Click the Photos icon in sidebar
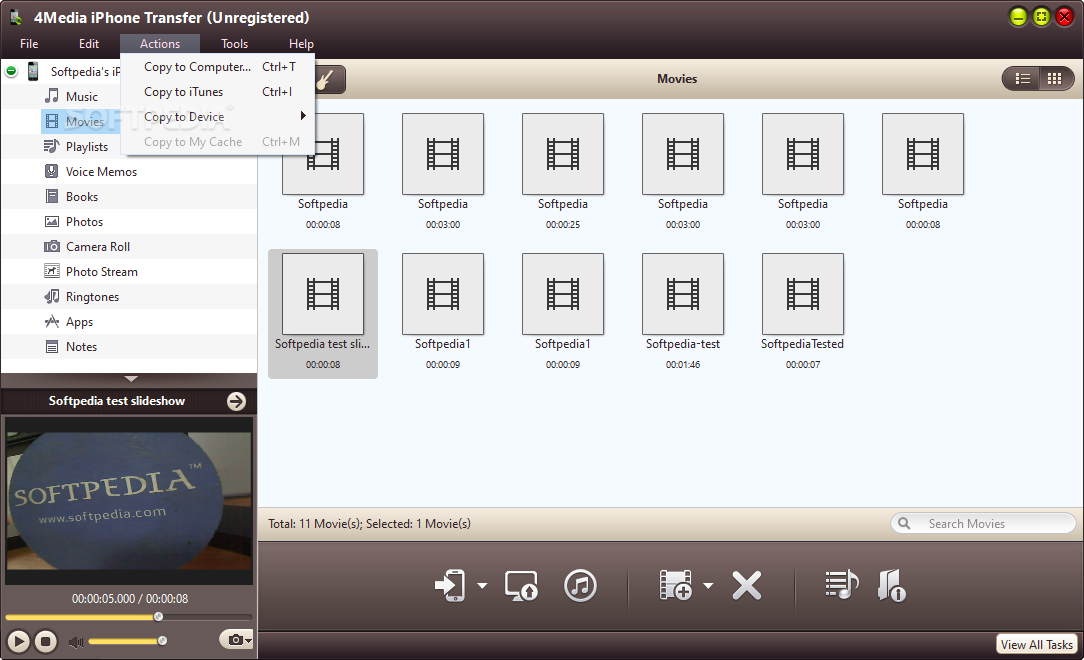The height and width of the screenshot is (660, 1084). coord(52,222)
